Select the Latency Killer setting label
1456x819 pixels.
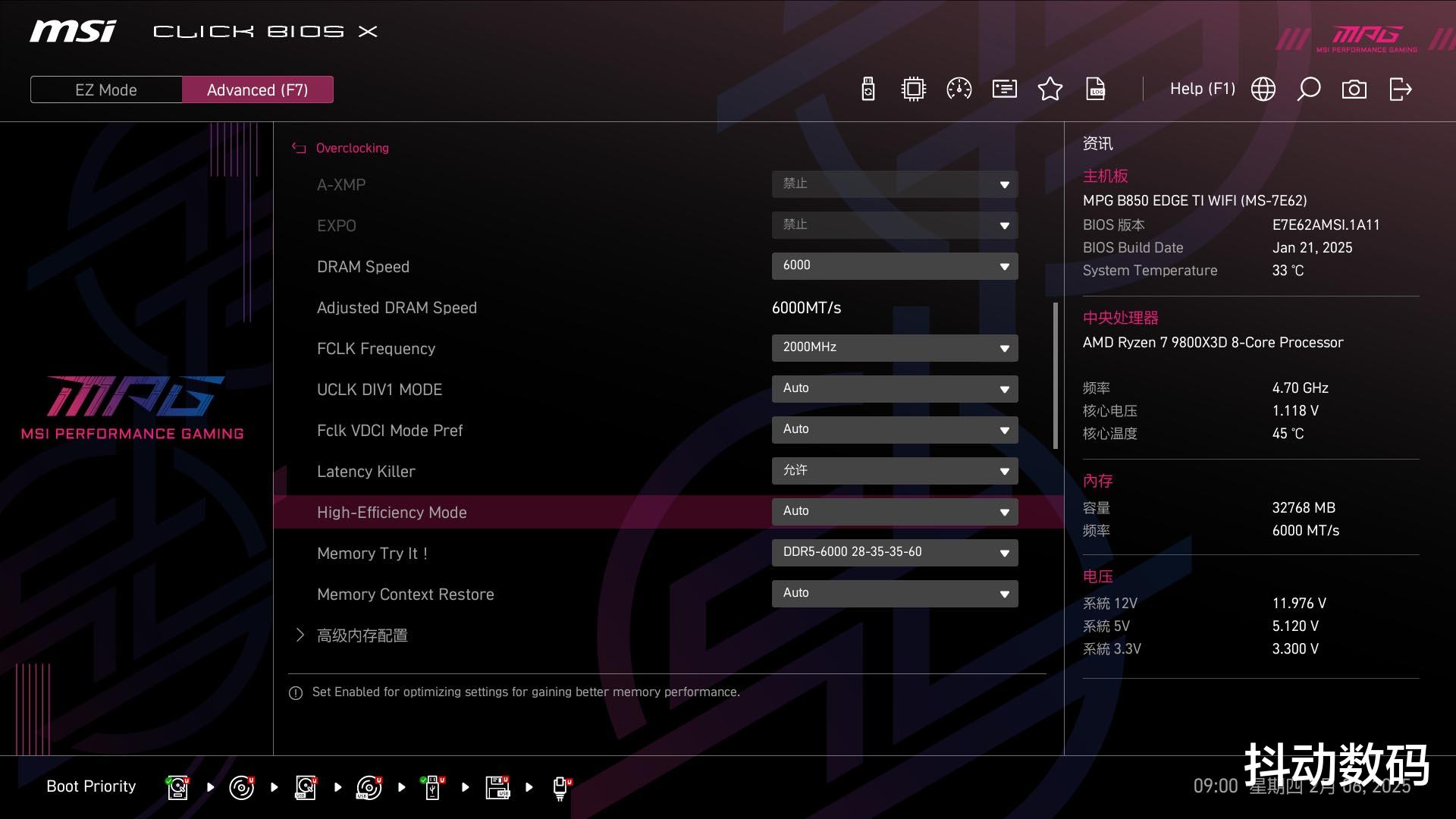(366, 472)
